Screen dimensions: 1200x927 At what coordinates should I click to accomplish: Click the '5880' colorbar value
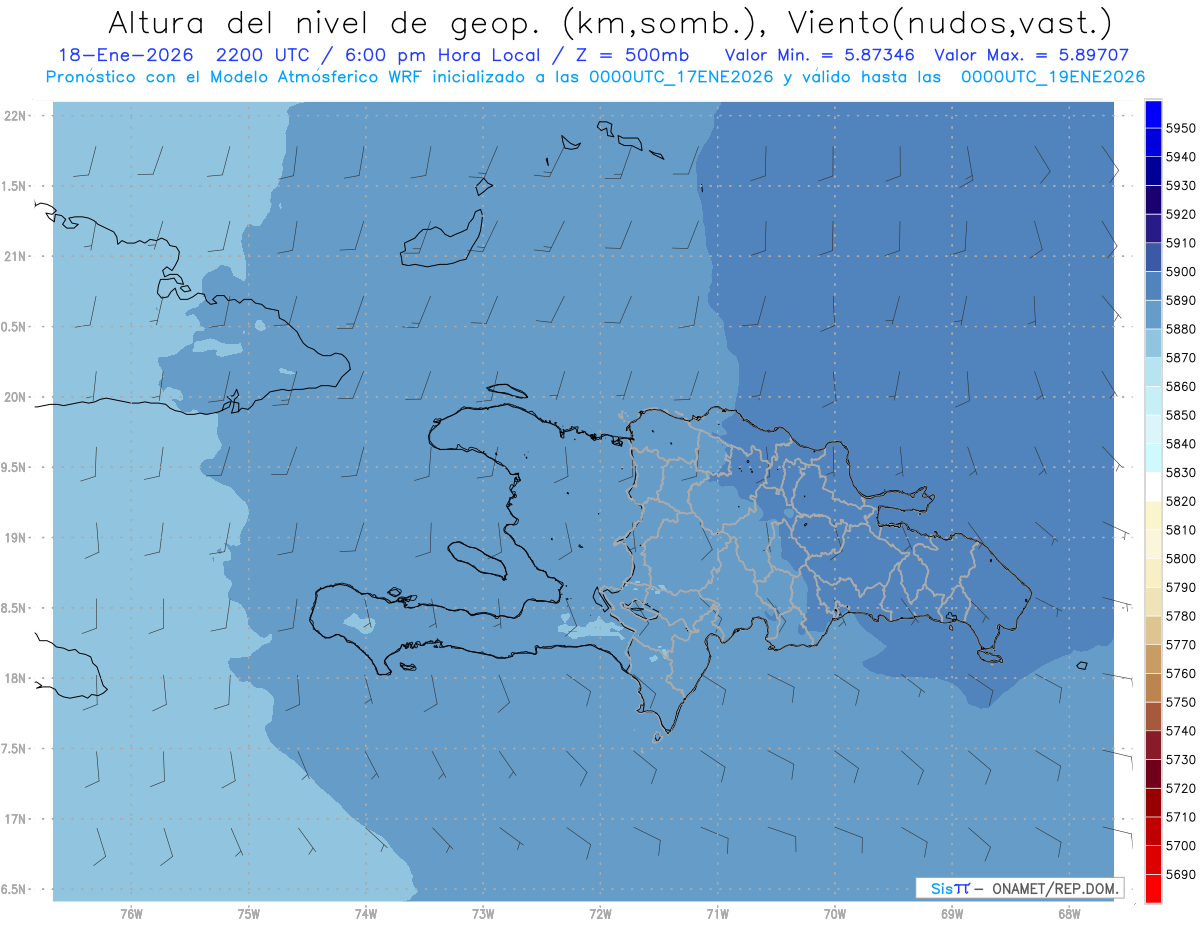1181,329
